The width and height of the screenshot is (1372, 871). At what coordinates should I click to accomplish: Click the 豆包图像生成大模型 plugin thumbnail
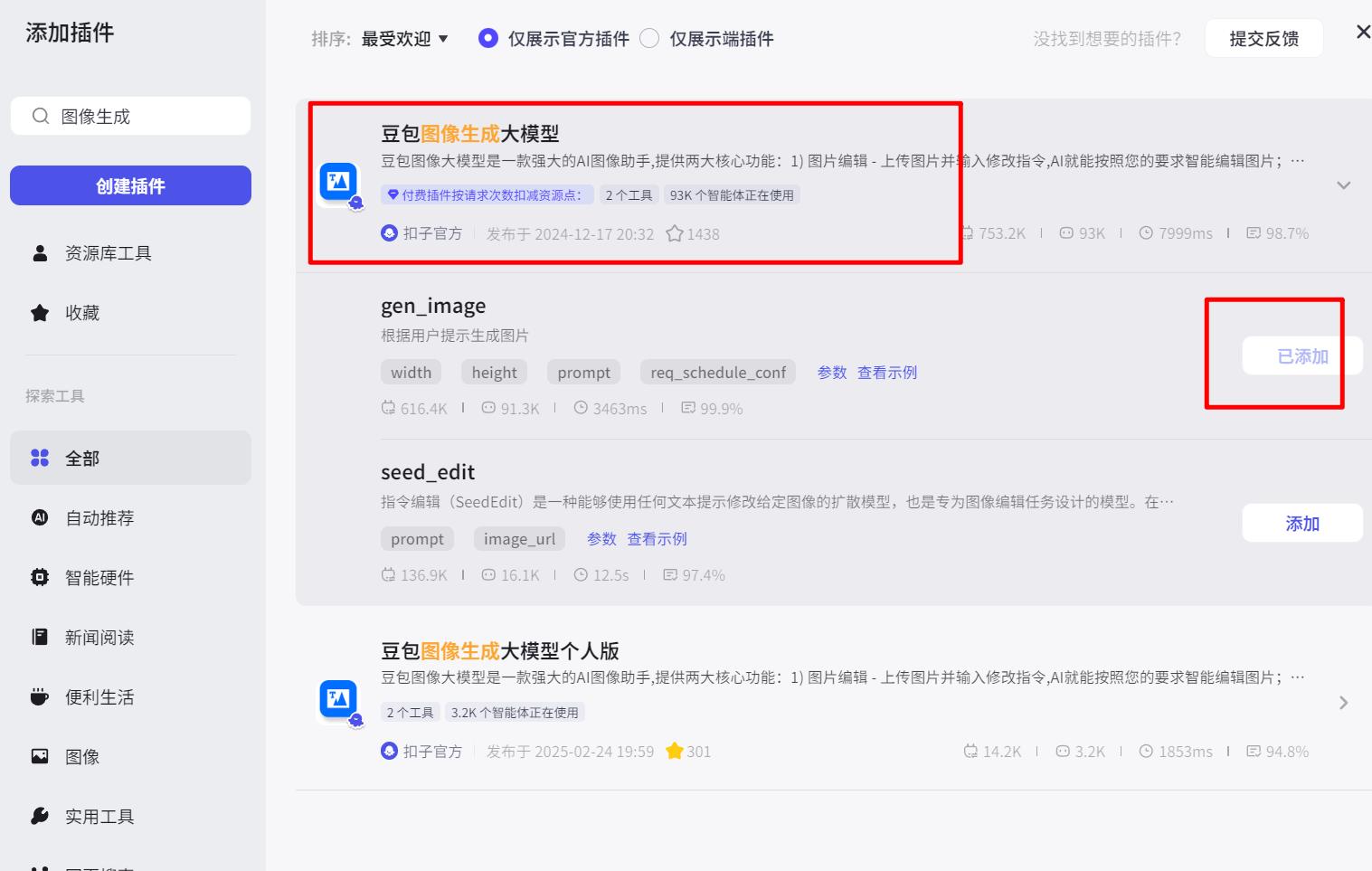coord(336,182)
